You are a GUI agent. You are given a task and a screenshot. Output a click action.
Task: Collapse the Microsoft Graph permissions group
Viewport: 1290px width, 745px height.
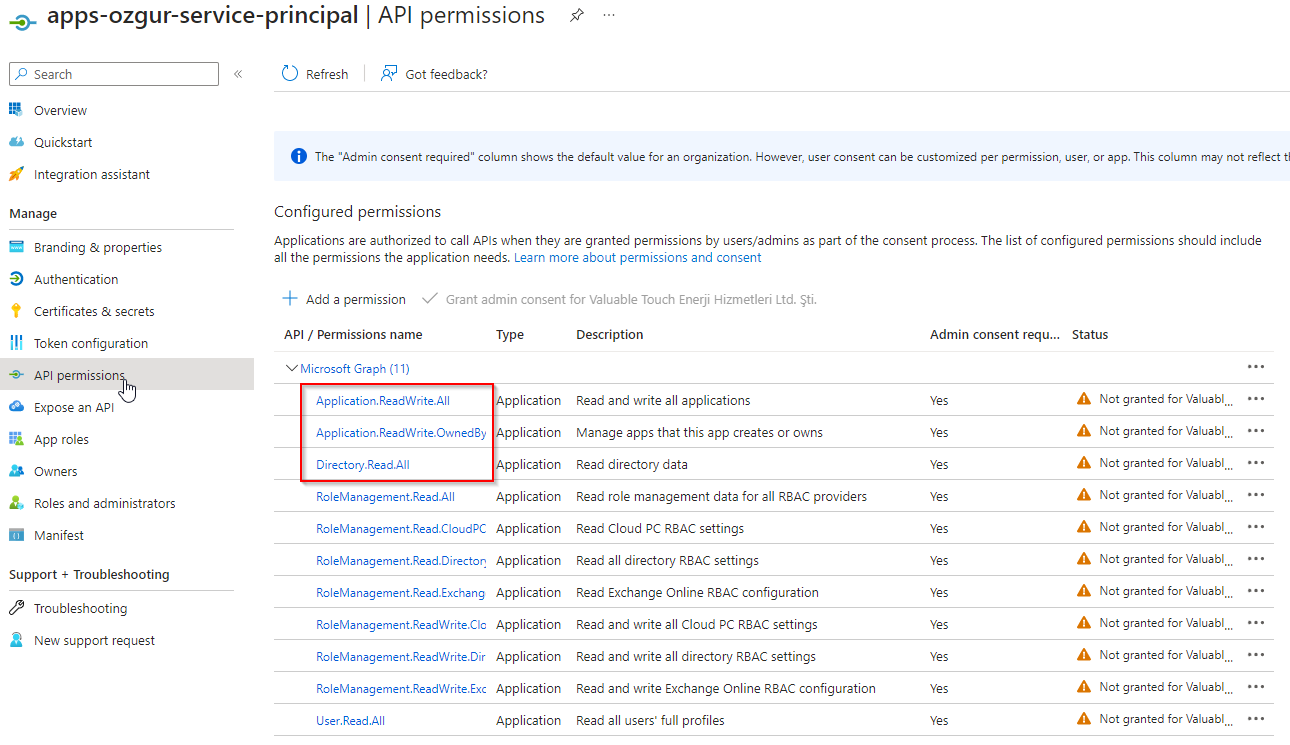(290, 367)
